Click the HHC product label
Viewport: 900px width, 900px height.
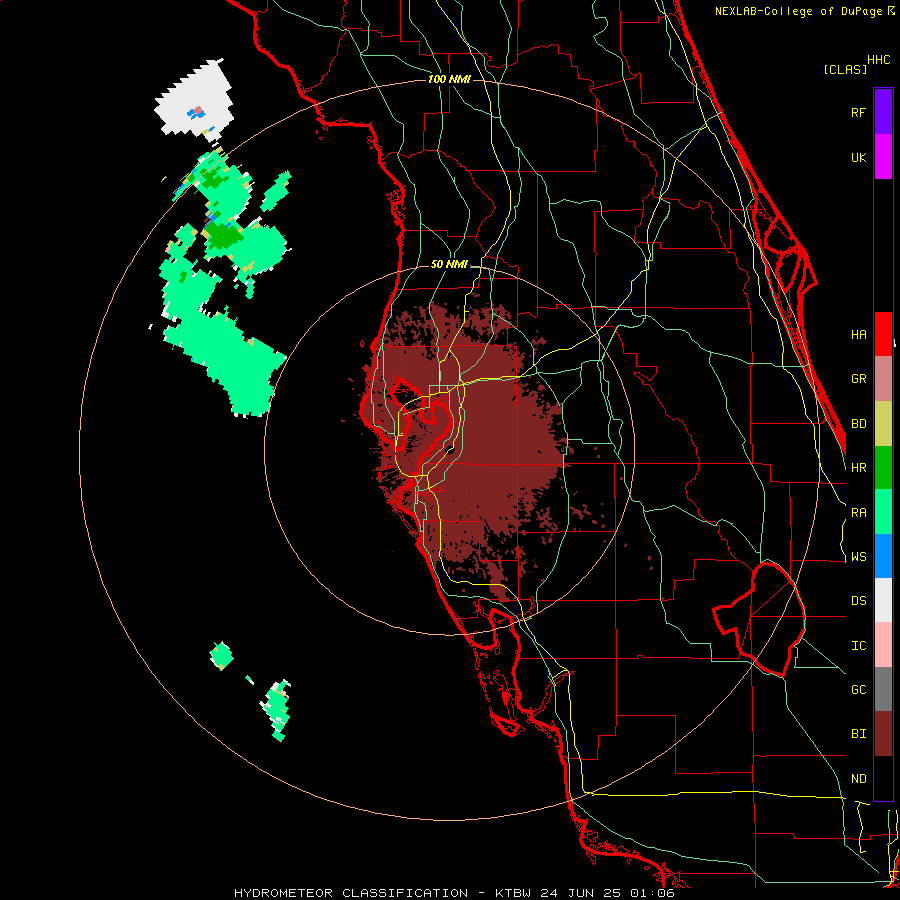tap(879, 60)
